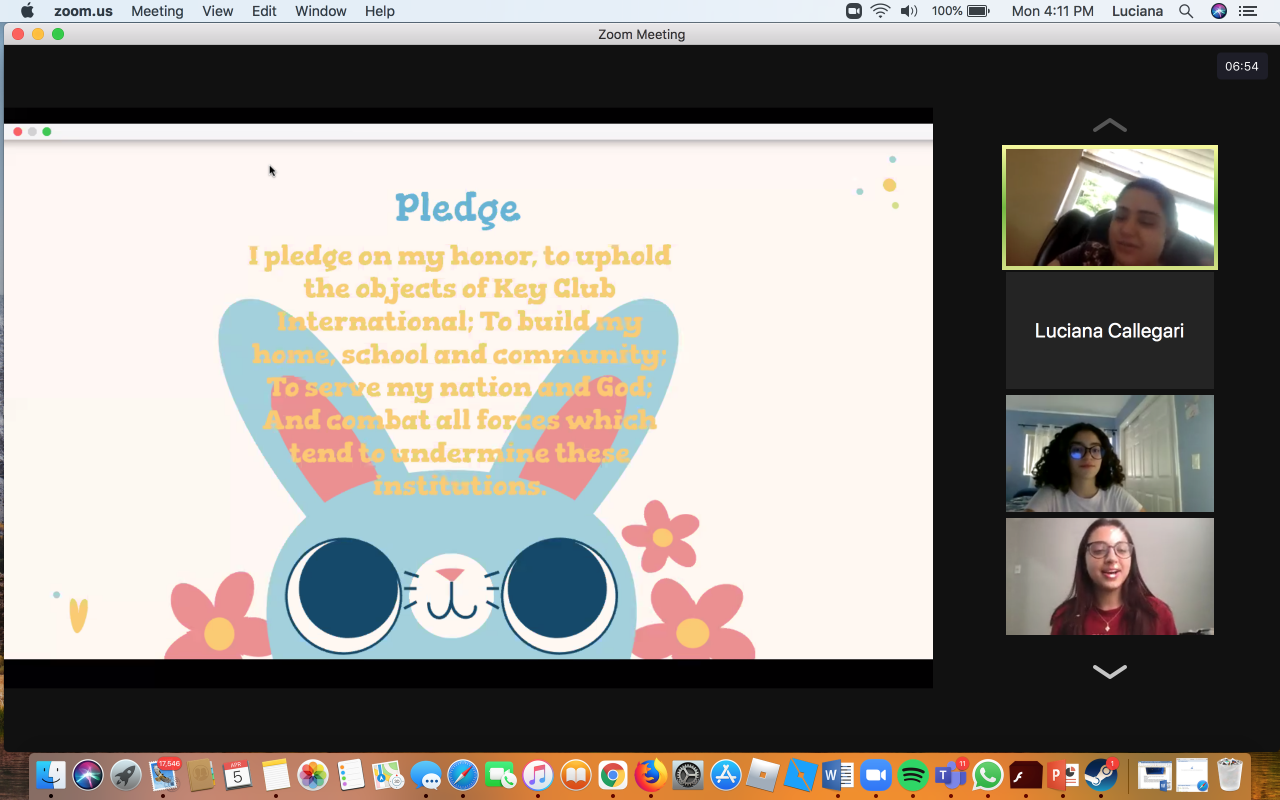This screenshot has height=800, width=1280.
Task: Open the Wi-Fi status menu
Action: (880, 11)
